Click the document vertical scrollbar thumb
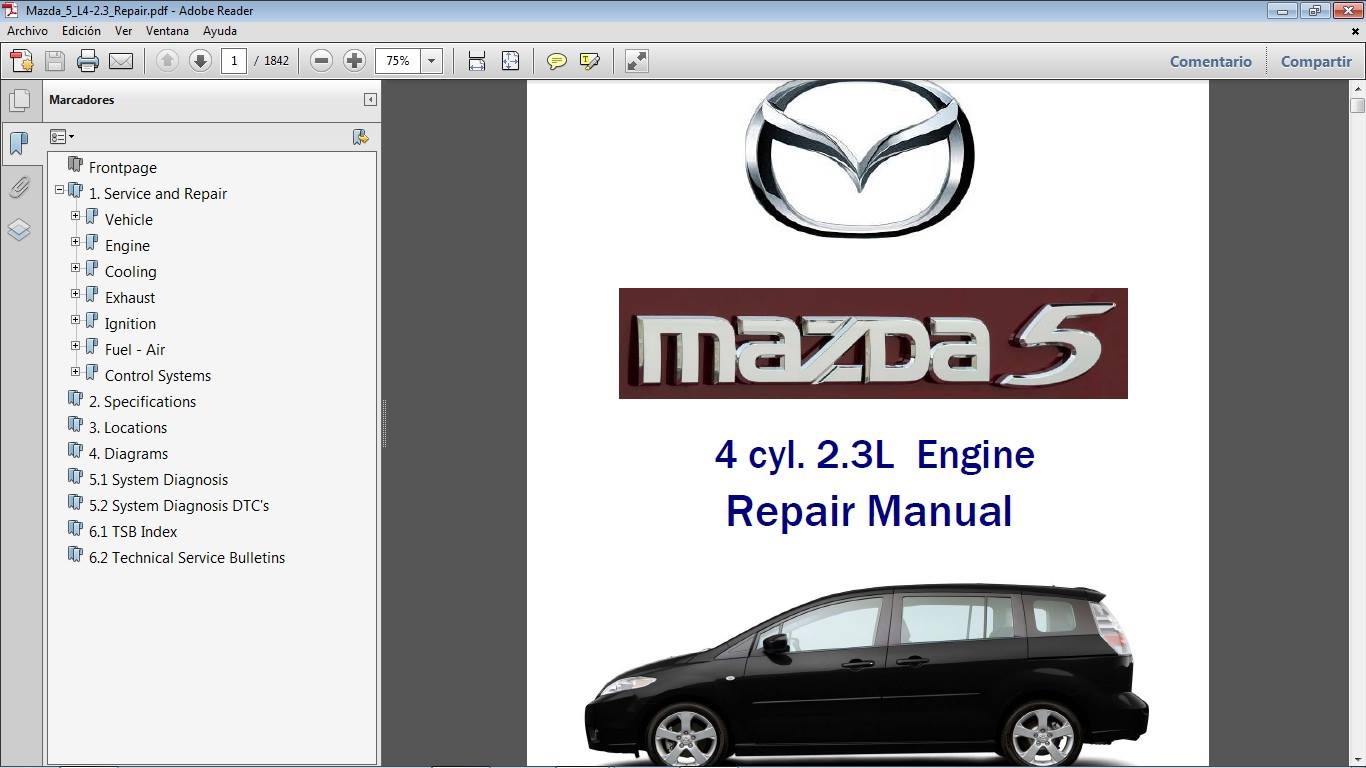Screen dimensions: 1366x768 point(1357,105)
